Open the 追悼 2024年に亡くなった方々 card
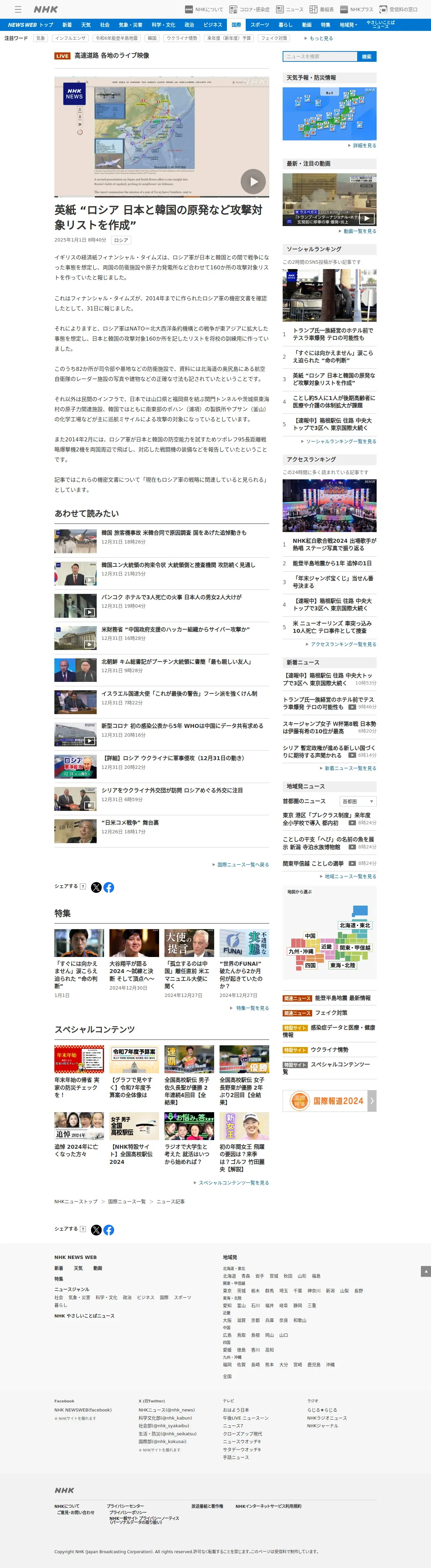The image size is (431, 1568). point(79,1135)
